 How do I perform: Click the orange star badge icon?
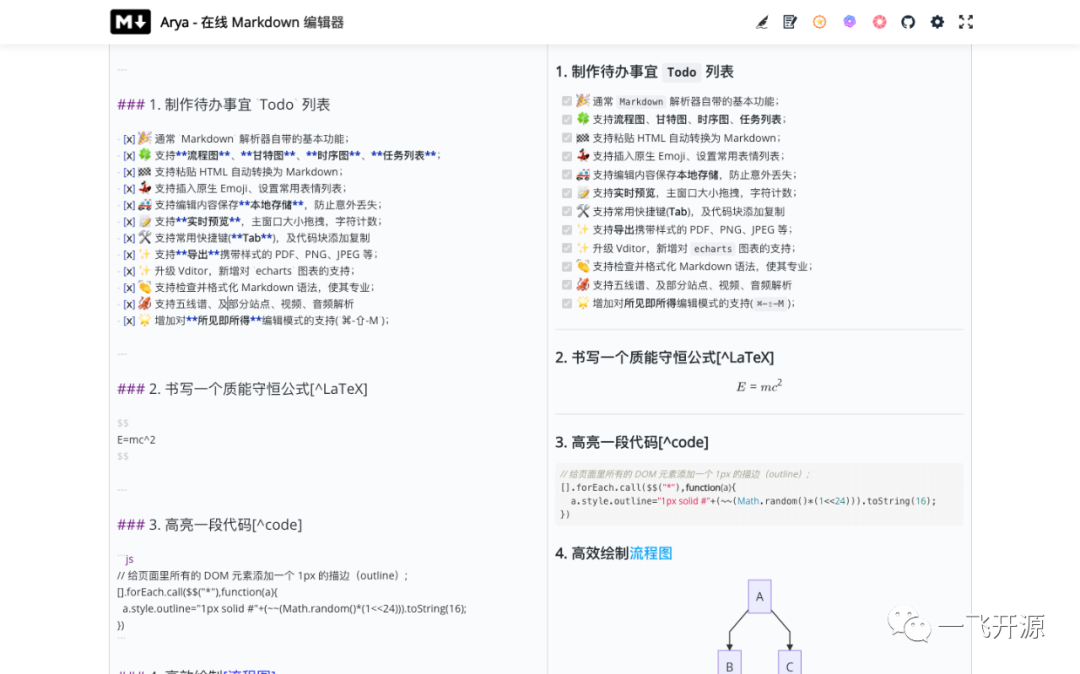(820, 22)
